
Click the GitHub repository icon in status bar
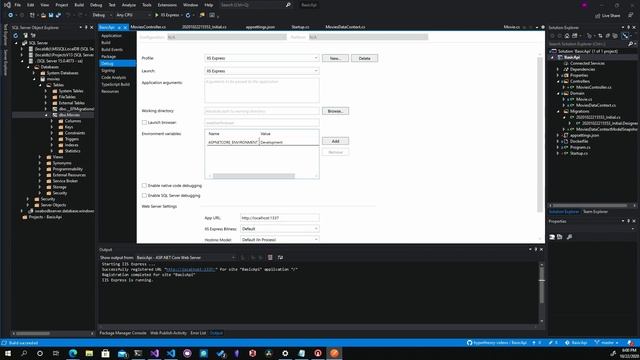click(x=469, y=343)
